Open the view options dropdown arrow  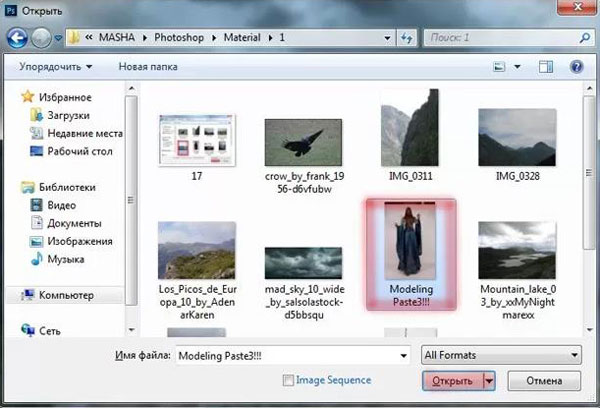point(517,67)
